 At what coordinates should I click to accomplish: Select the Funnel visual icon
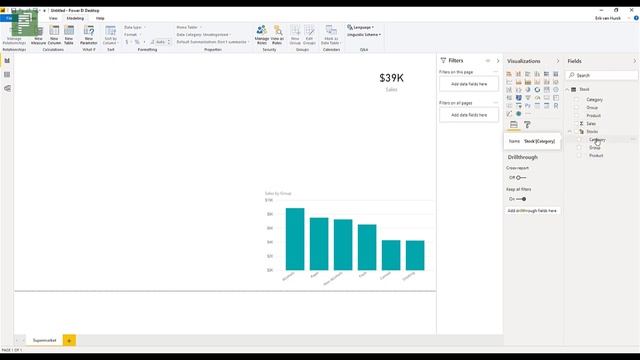click(528, 98)
